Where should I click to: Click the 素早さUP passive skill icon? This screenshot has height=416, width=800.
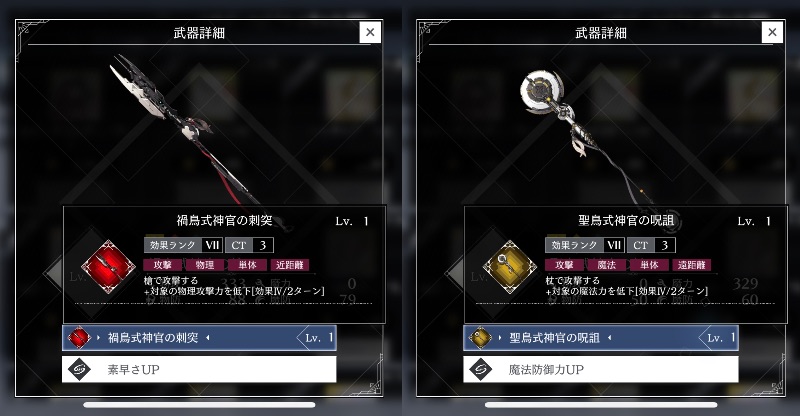pyautogui.click(x=79, y=369)
